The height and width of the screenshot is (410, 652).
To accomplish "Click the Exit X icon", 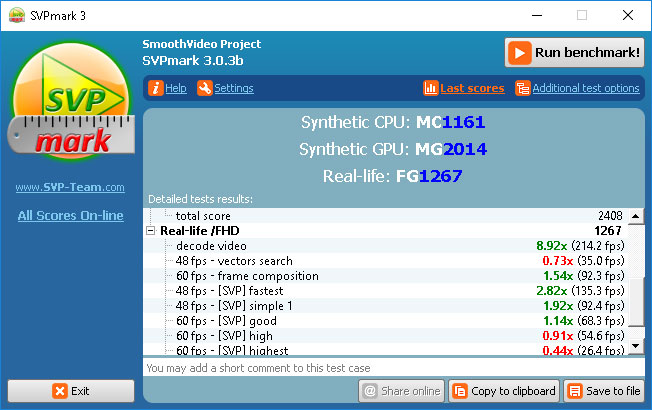I will point(60,391).
